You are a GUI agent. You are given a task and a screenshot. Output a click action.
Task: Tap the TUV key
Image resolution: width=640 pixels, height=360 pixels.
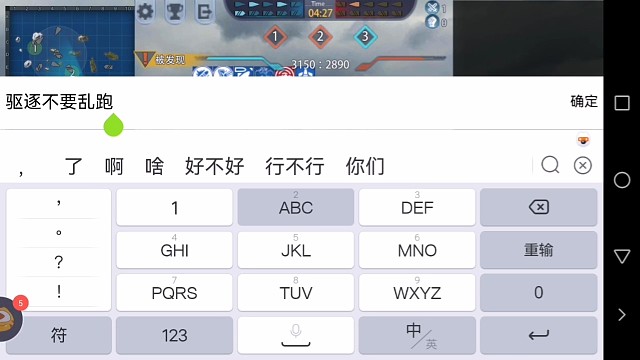click(x=296, y=292)
